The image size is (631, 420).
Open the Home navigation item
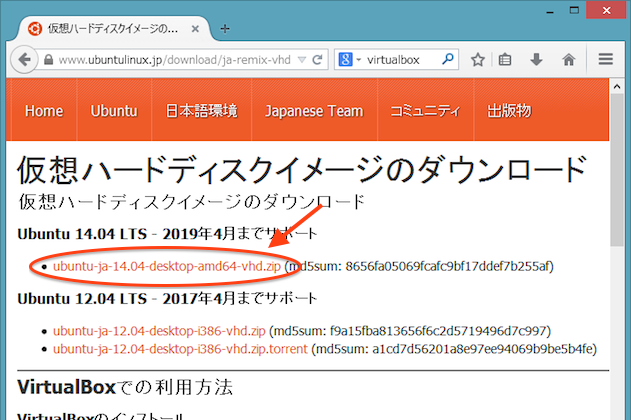[43, 111]
